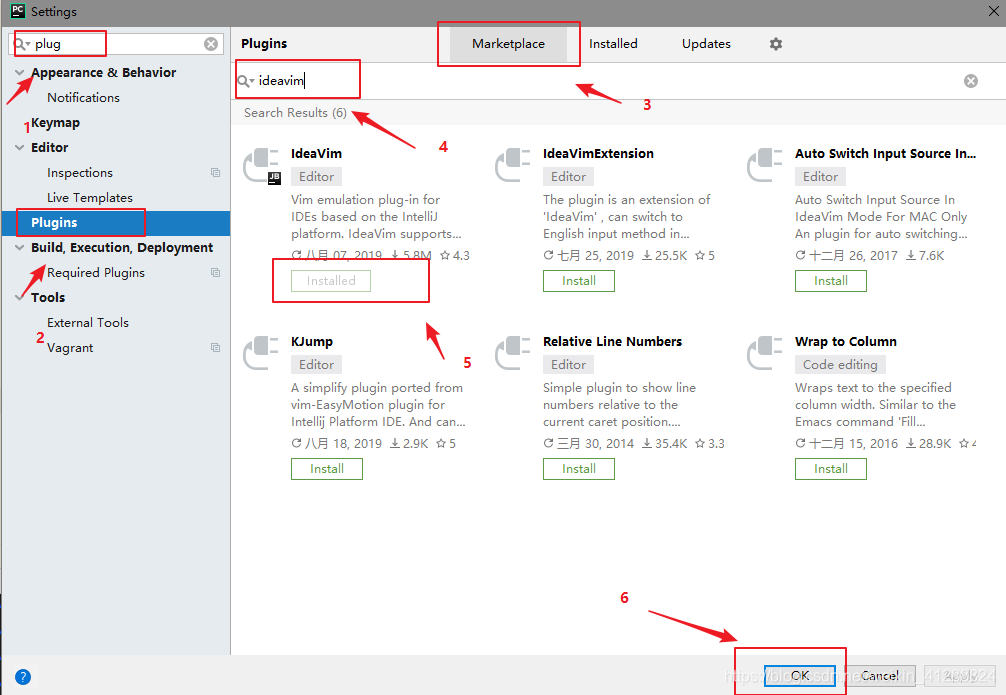Clear the 'ideavim' plugin search text
Viewport: 1006px width, 695px height.
[x=971, y=81]
